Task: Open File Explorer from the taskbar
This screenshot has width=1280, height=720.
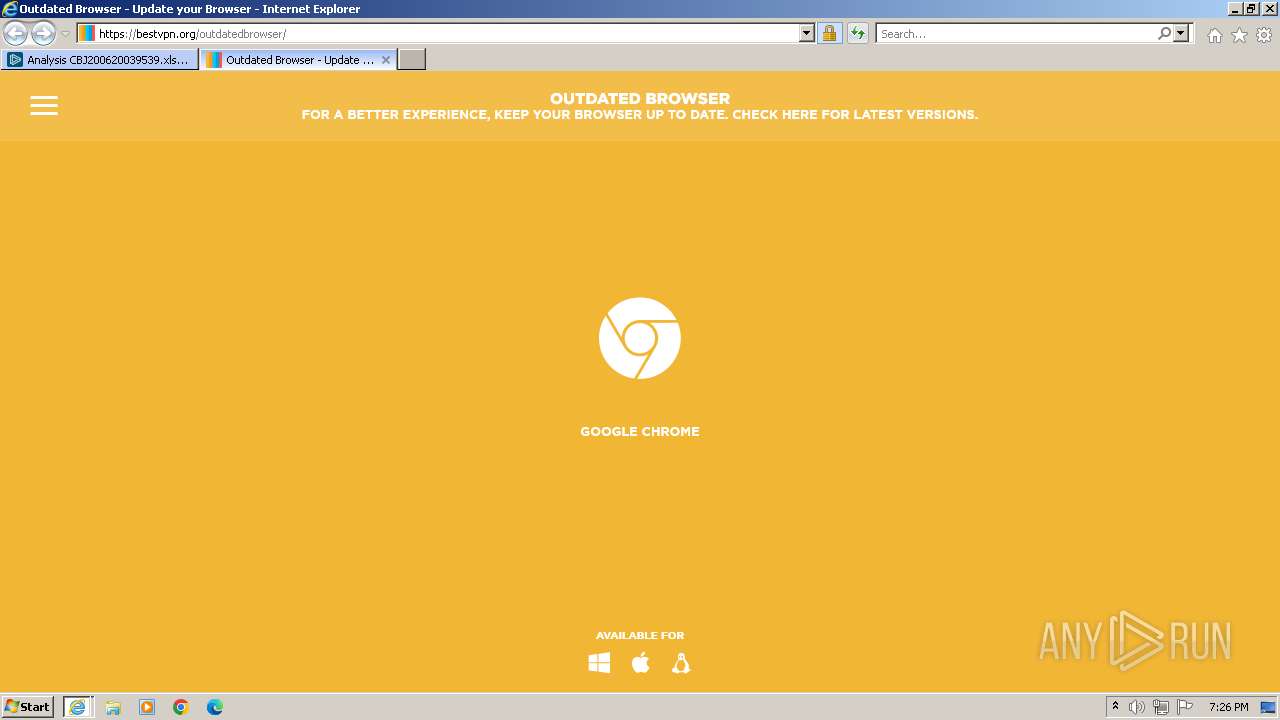Action: 113,707
